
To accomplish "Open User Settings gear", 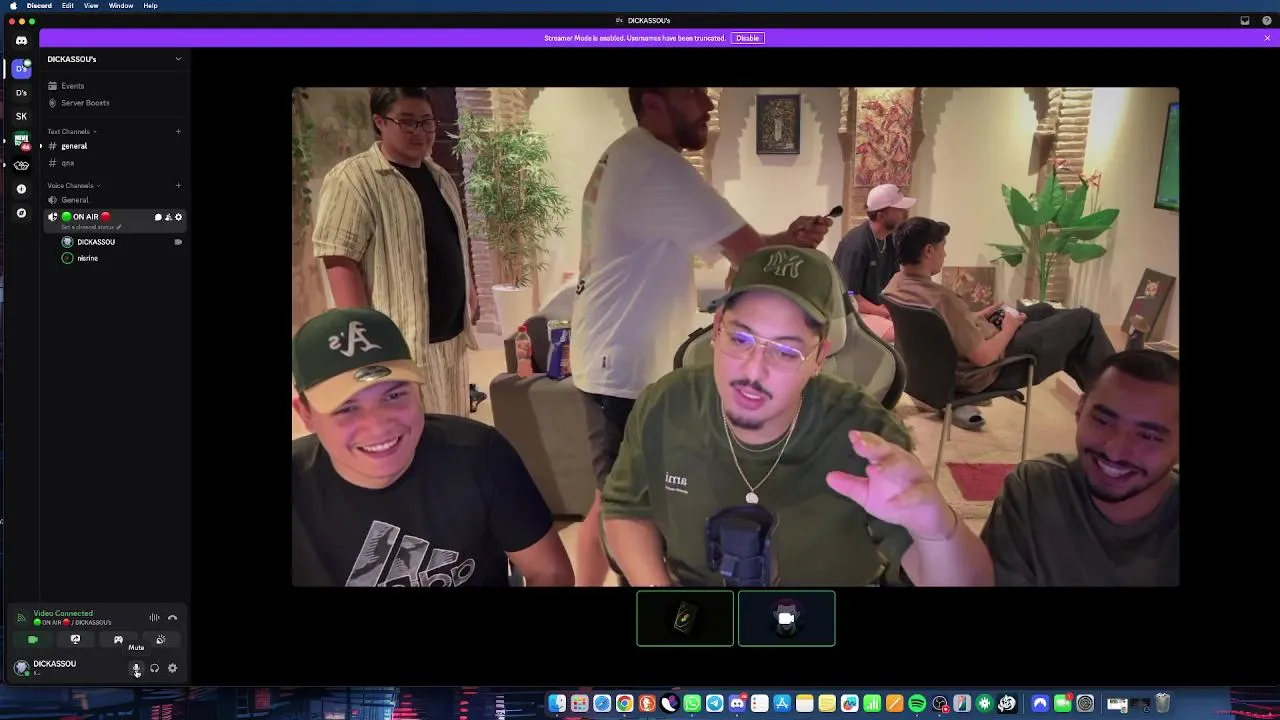I will point(172,668).
